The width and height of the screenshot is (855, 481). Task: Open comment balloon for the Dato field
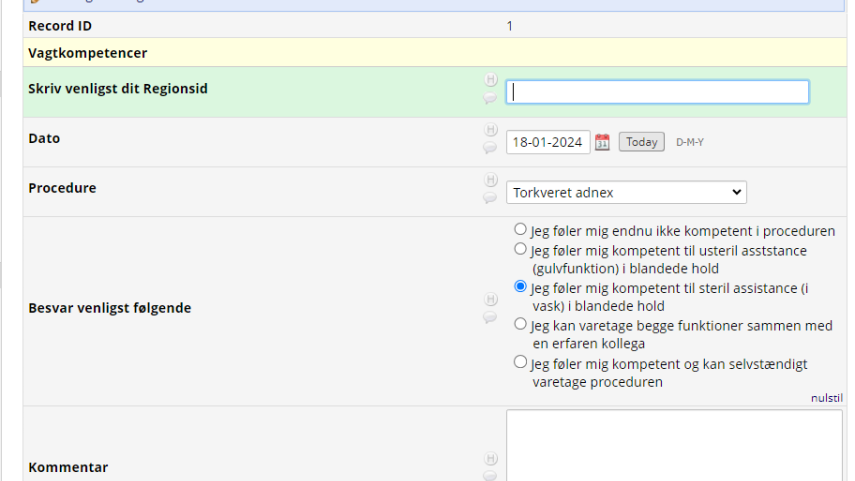[x=490, y=148]
